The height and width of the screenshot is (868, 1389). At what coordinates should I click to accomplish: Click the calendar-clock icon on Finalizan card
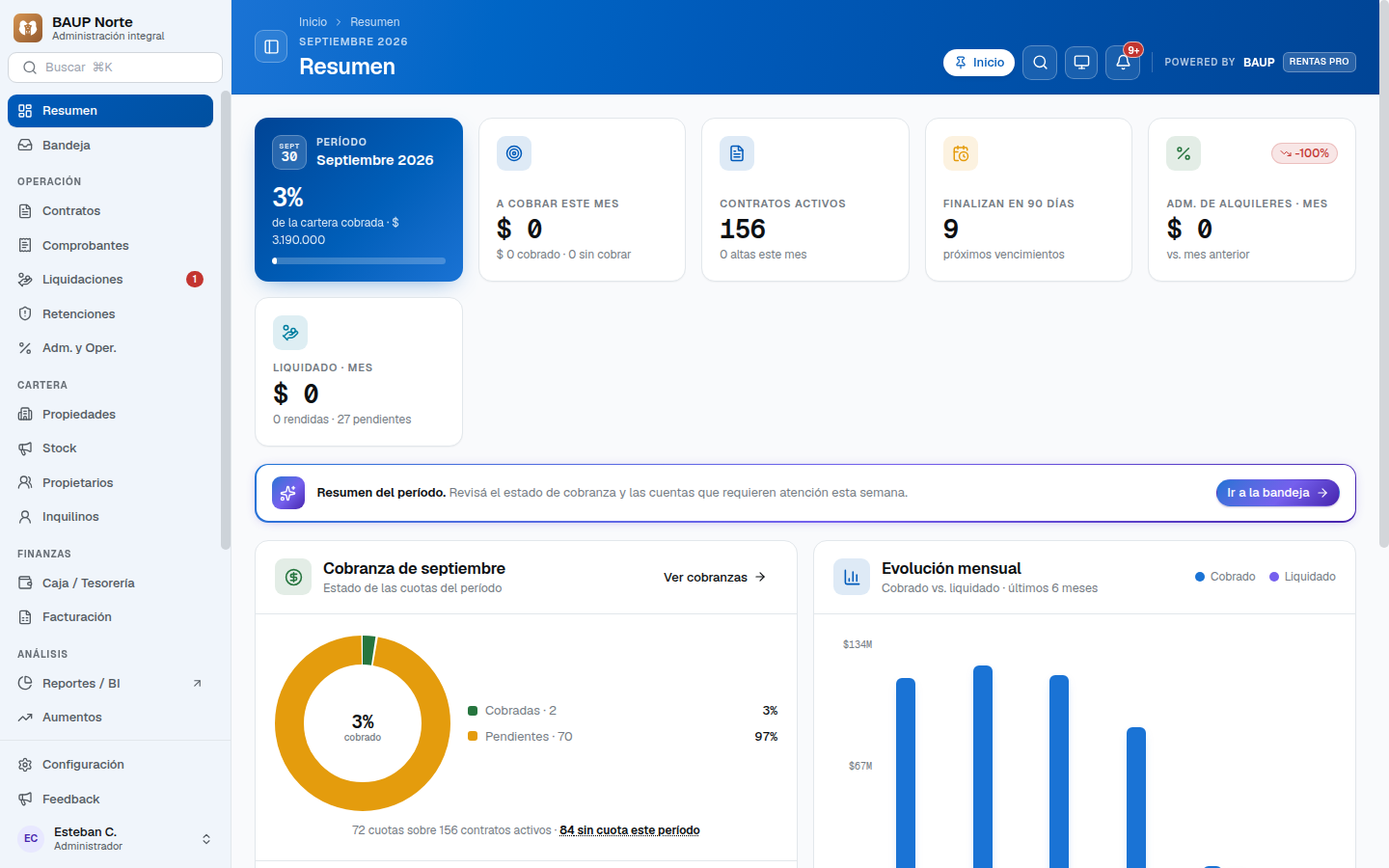click(961, 153)
